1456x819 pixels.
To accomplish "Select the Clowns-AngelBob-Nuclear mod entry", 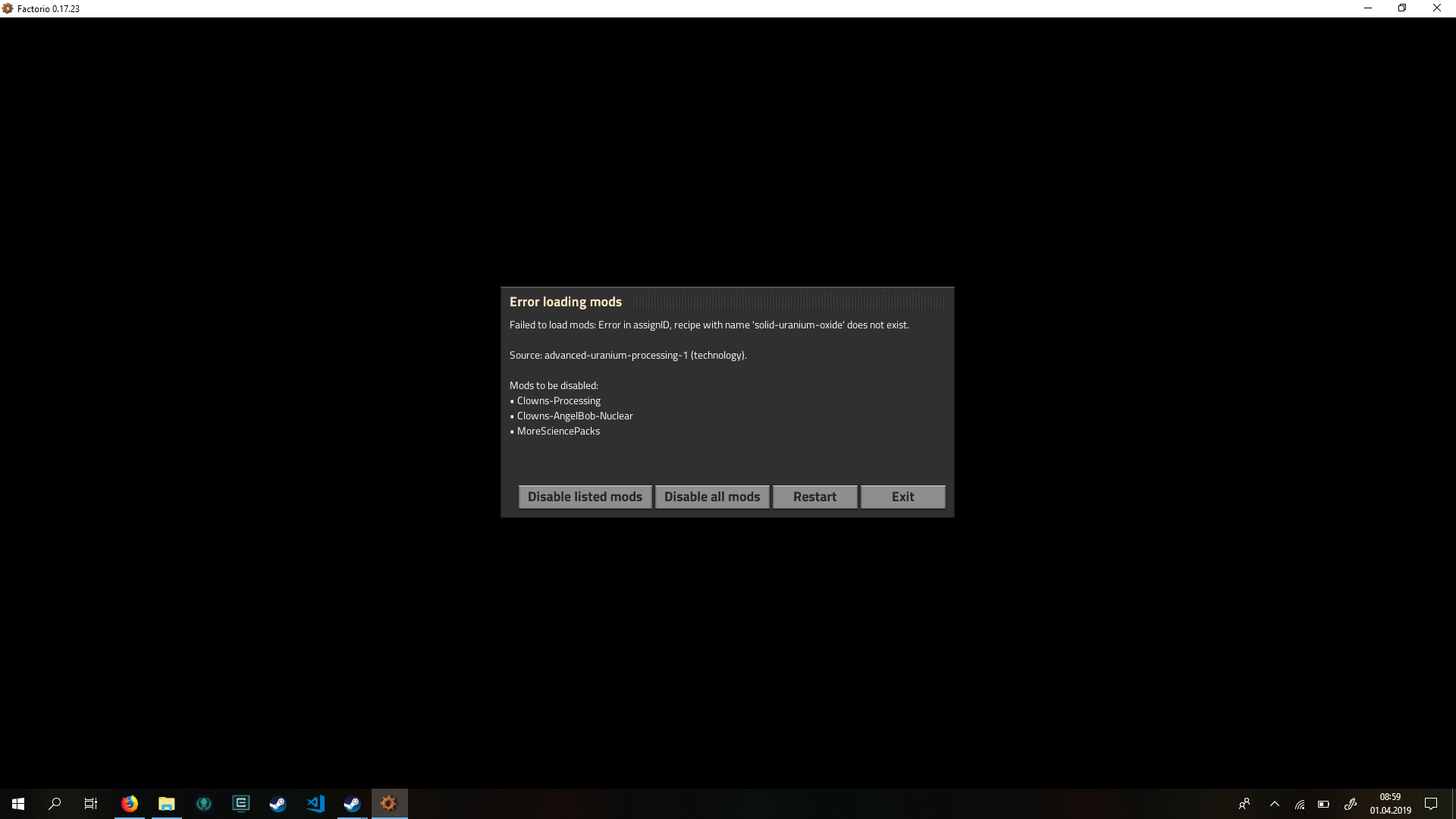I will 575,416.
